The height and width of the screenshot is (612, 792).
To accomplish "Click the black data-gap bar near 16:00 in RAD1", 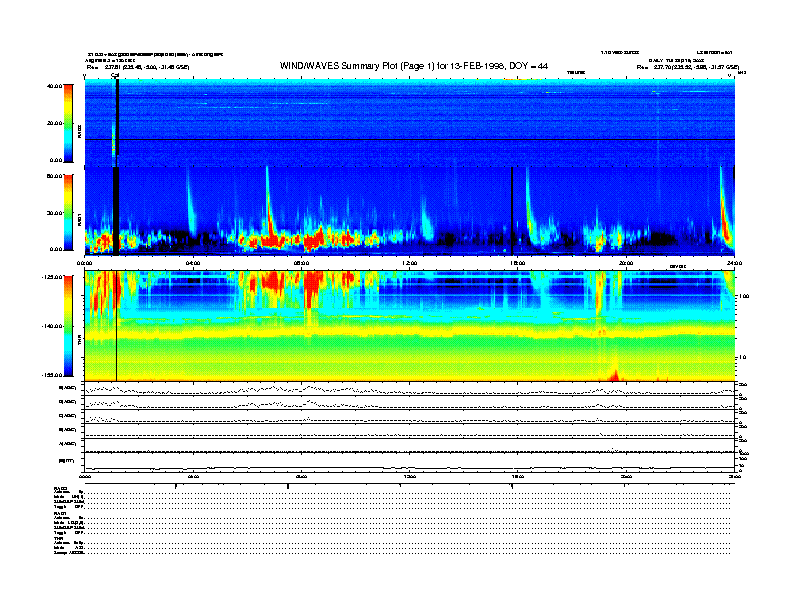I will click(x=512, y=211).
